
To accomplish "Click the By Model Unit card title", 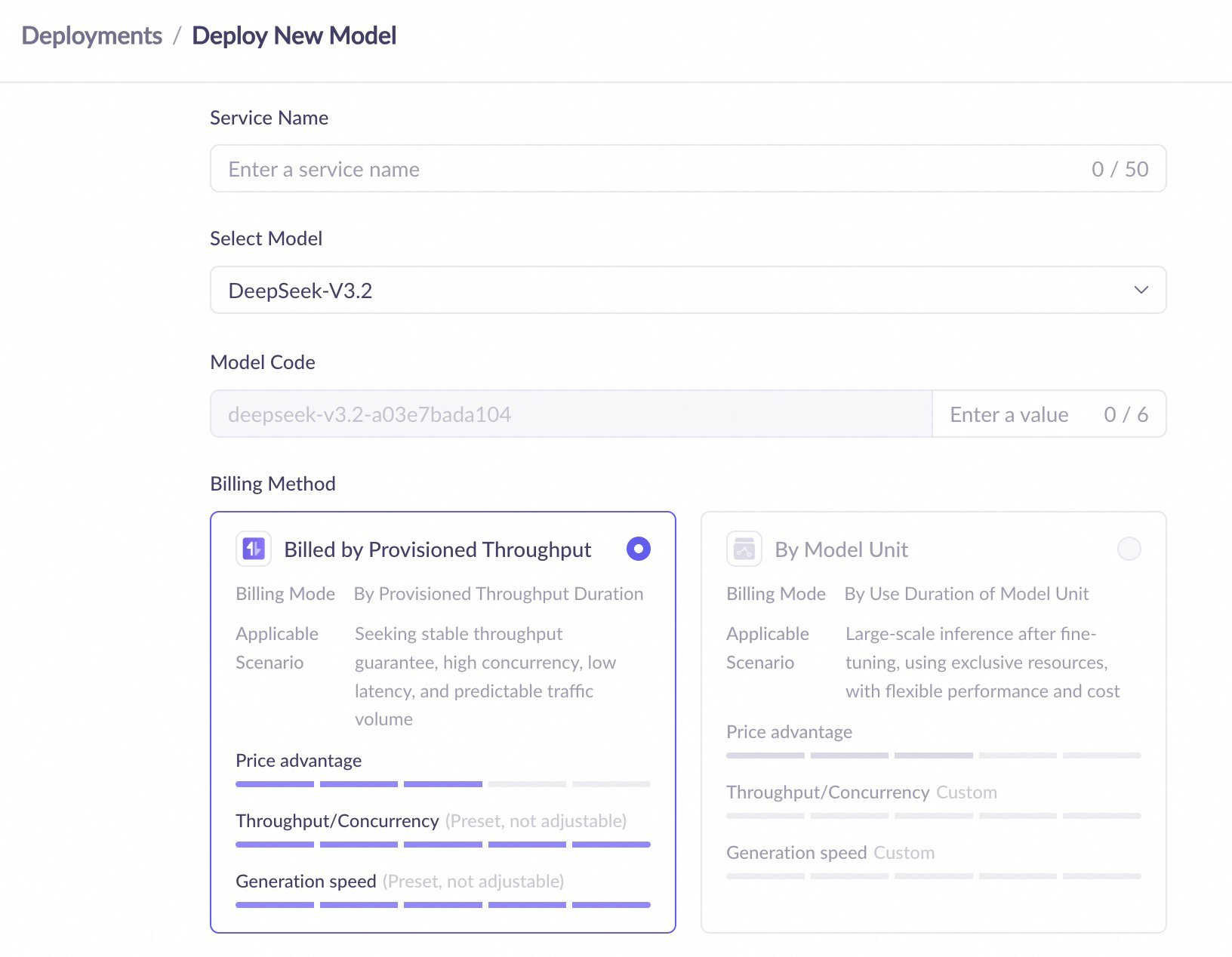I will (x=842, y=549).
